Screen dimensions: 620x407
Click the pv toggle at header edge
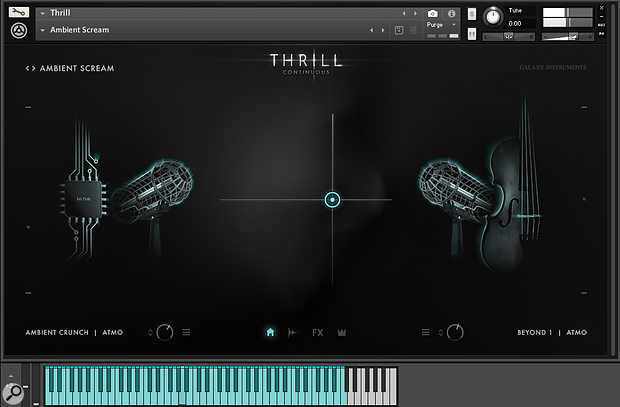point(602,34)
